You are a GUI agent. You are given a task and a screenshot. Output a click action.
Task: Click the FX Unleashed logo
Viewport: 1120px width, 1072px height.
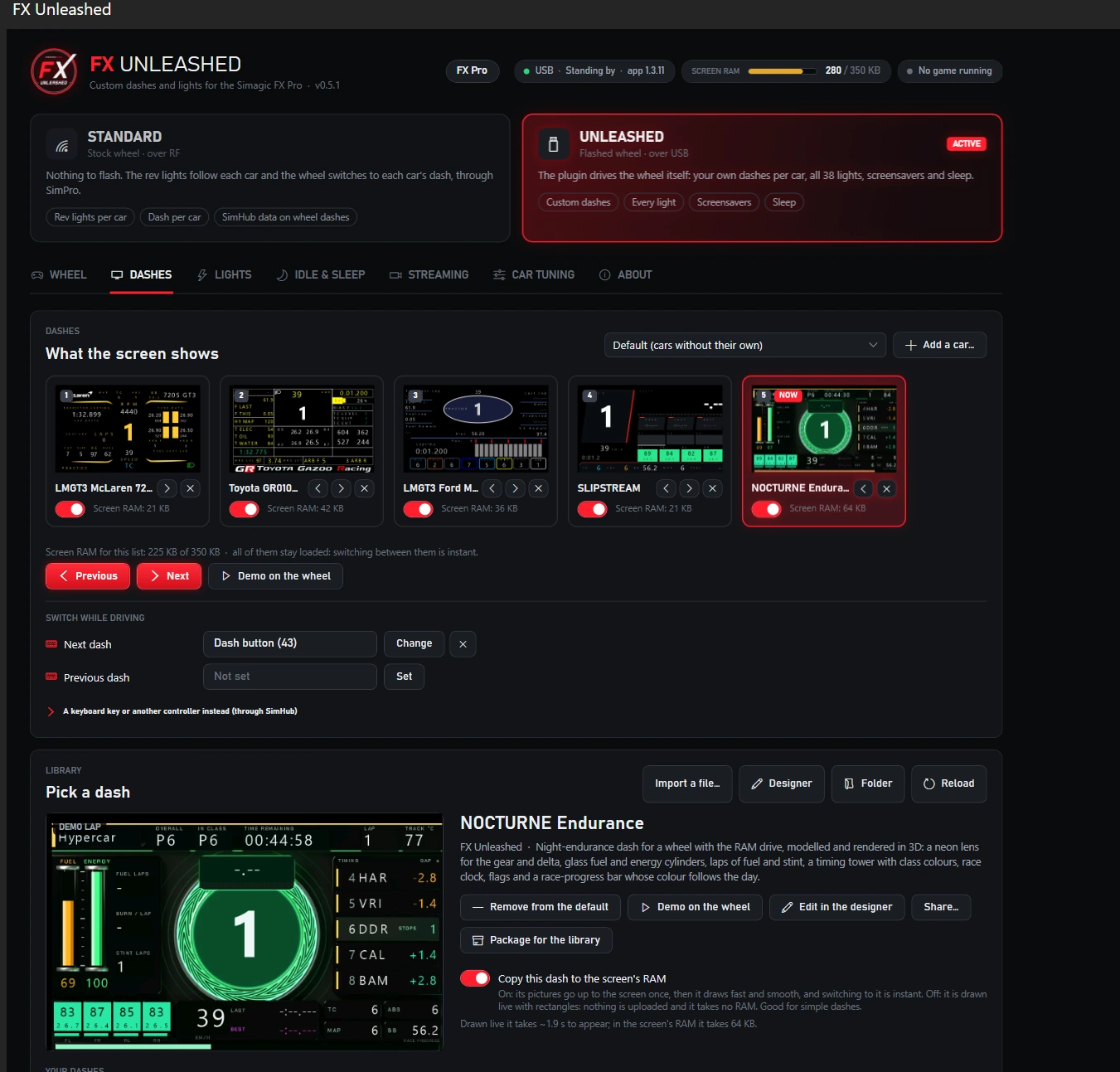coord(55,71)
